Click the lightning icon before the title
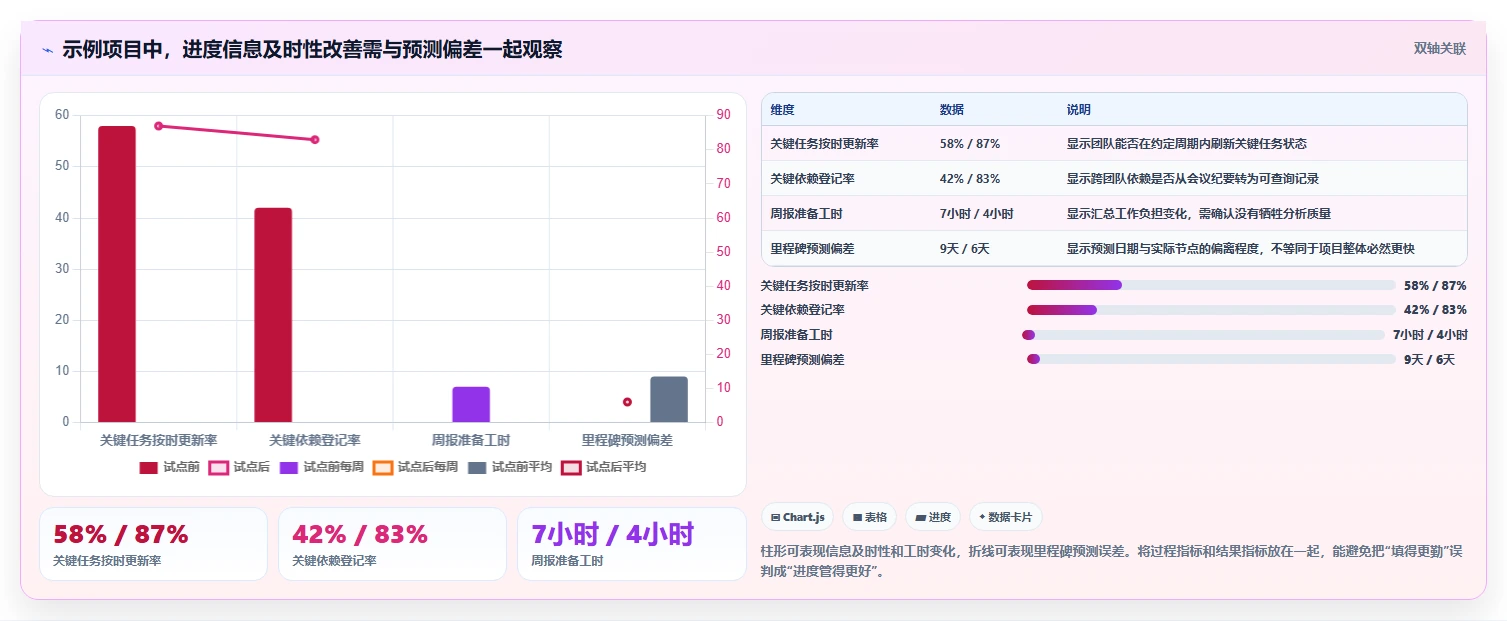This screenshot has height=621, width=1507. (47, 50)
